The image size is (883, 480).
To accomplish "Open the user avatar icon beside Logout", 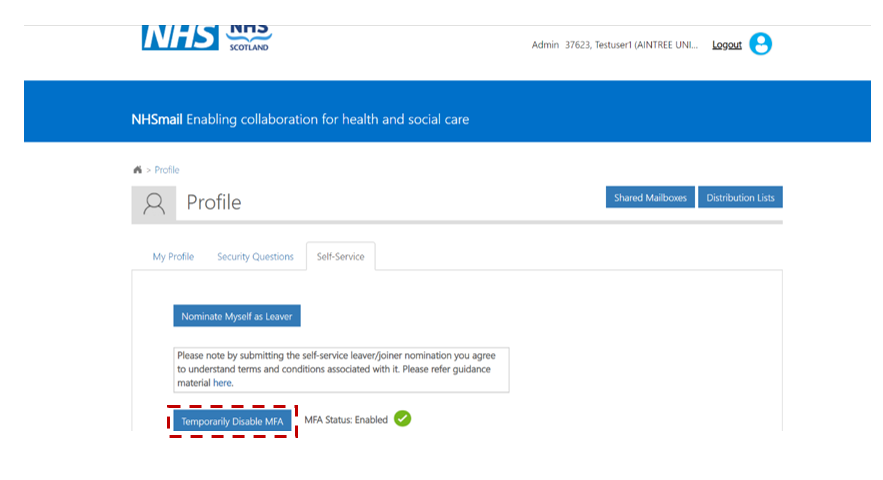I will [760, 44].
